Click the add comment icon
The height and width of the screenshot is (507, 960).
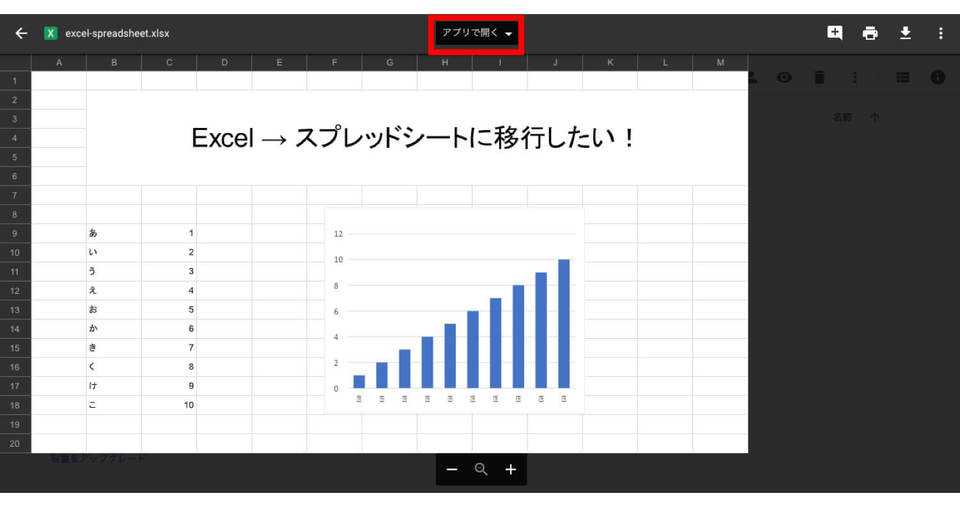[x=835, y=33]
